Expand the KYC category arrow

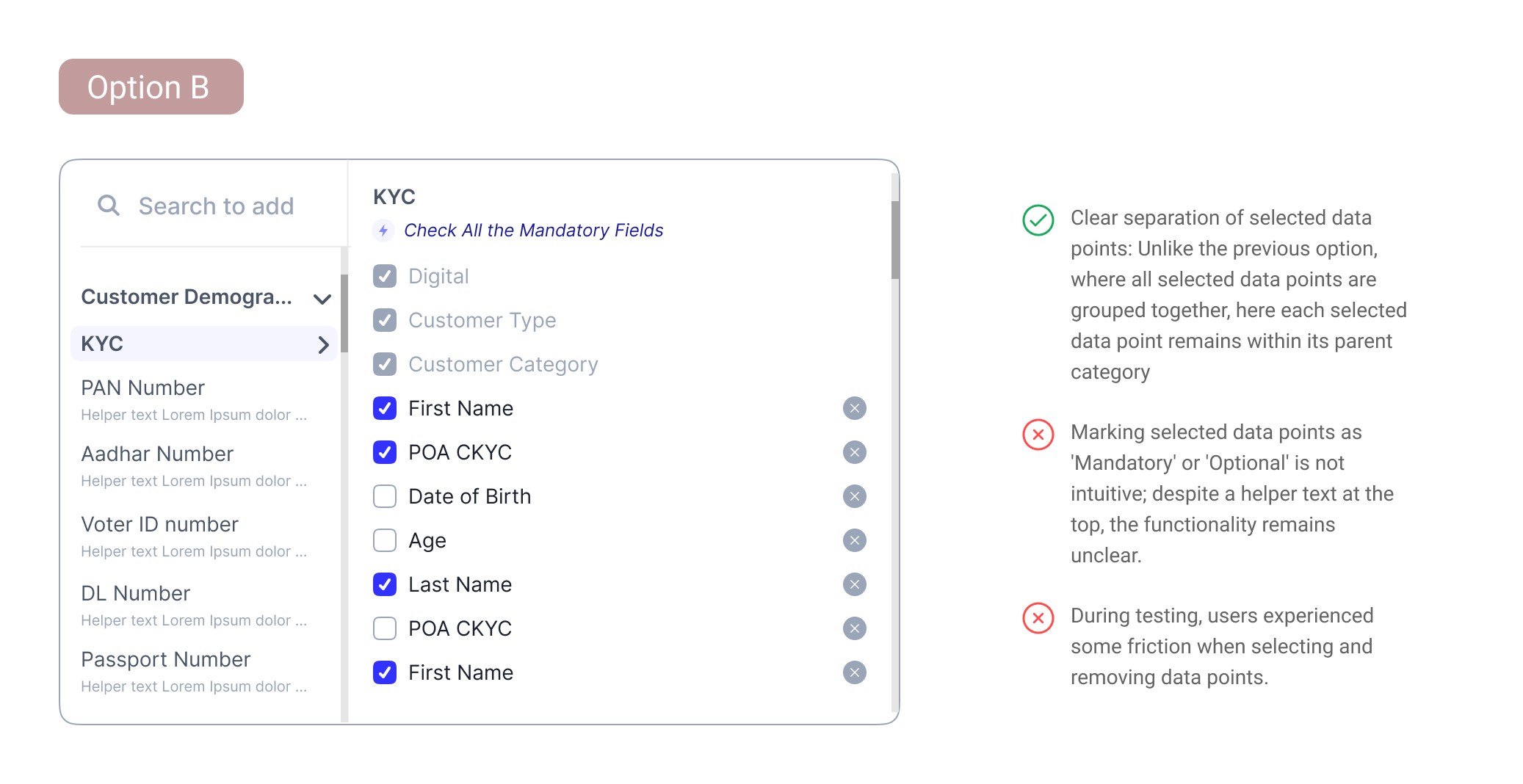323,344
